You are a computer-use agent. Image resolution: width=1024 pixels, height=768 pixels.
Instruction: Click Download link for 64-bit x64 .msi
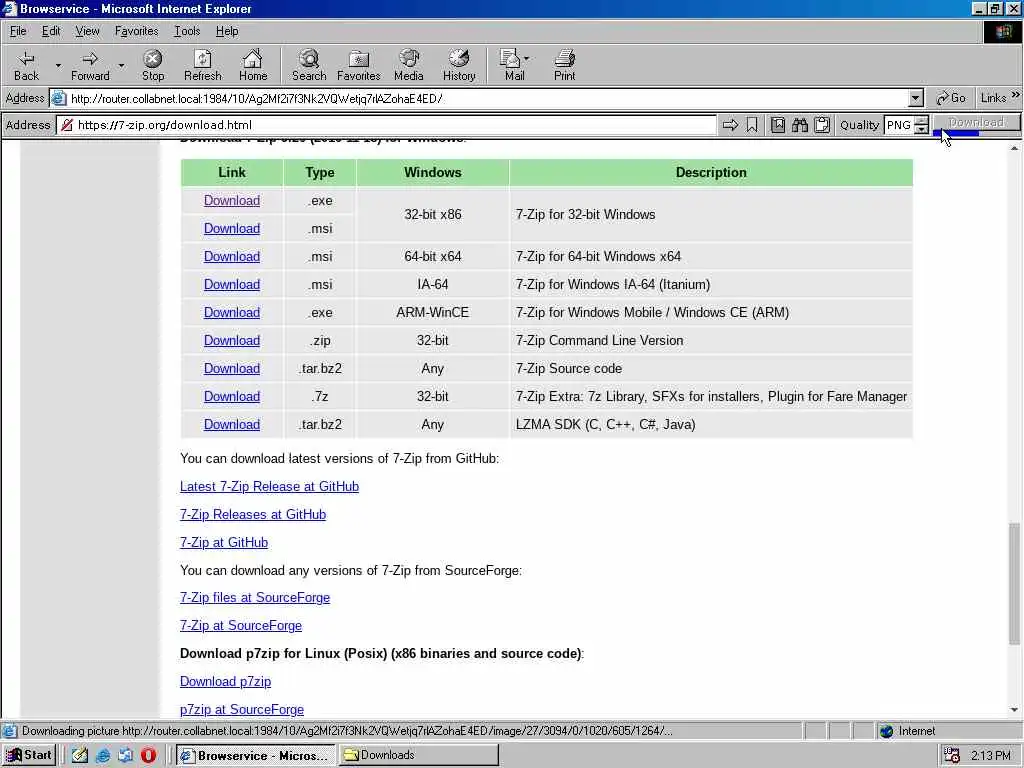pyautogui.click(x=232, y=257)
